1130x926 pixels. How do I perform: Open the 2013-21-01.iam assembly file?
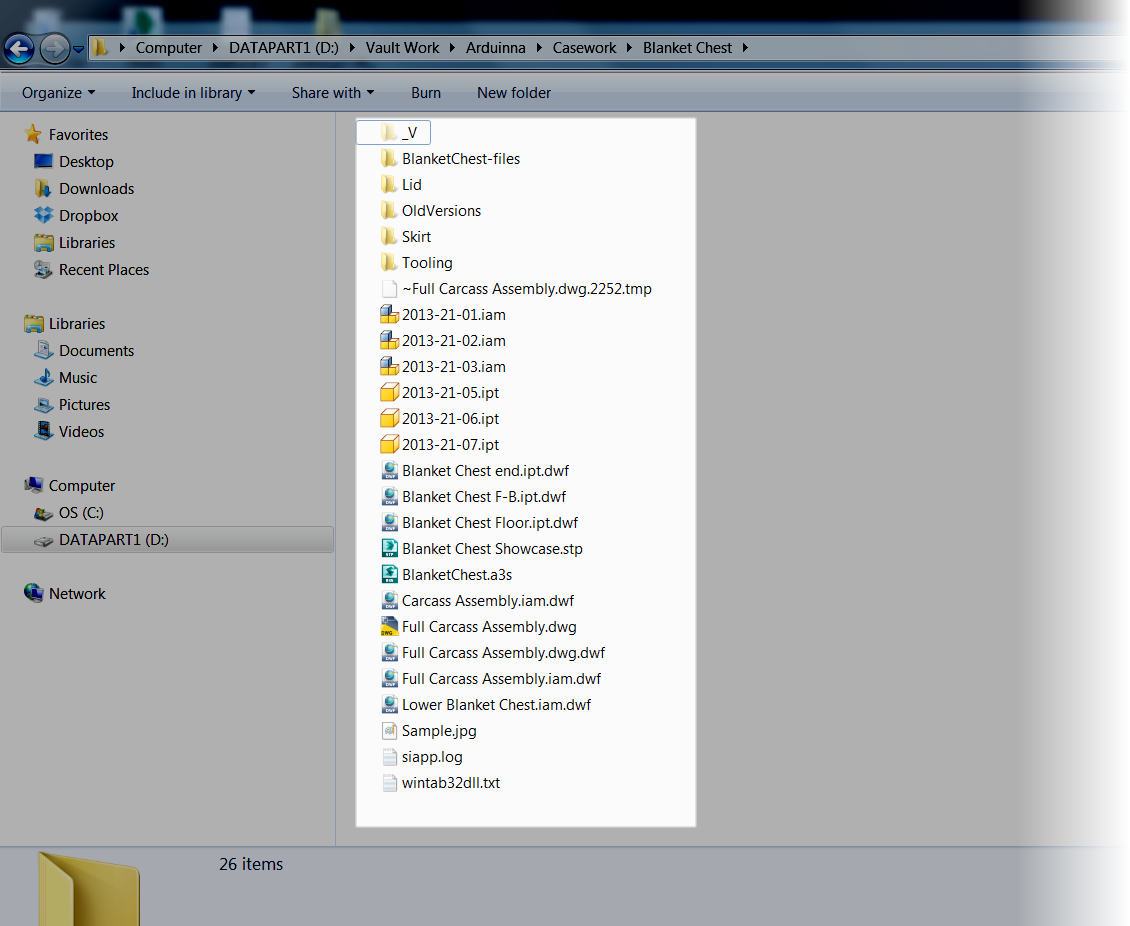coord(453,314)
